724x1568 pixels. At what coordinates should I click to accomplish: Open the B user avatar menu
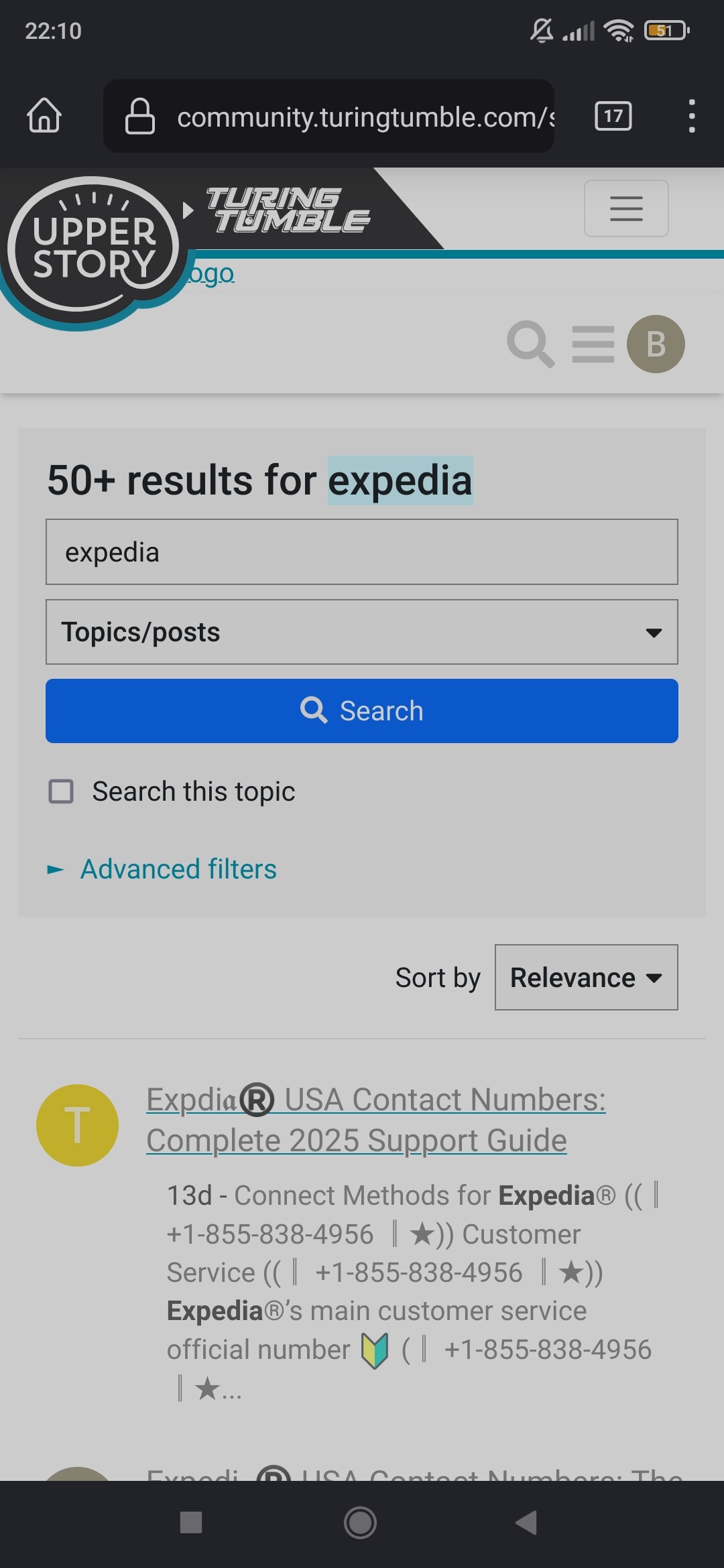(656, 344)
